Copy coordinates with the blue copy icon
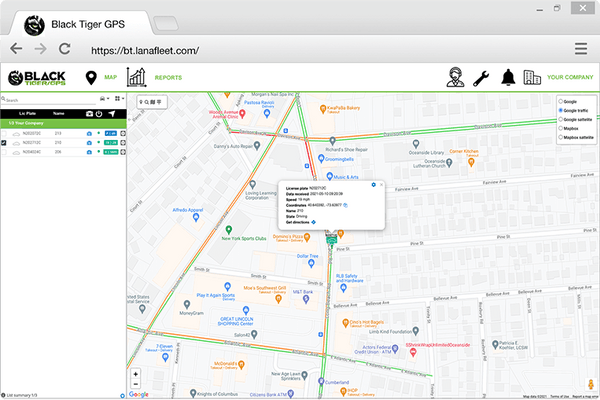The height and width of the screenshot is (400, 600). point(345,205)
